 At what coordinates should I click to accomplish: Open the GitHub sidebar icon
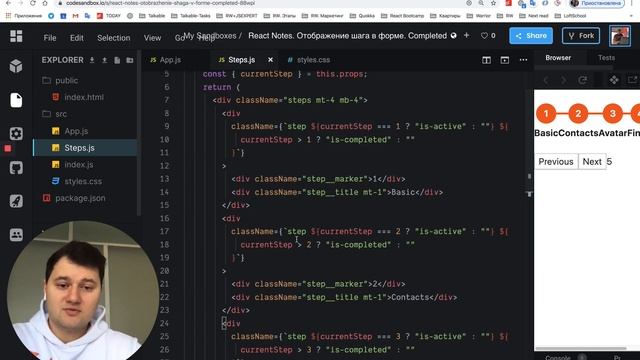coord(16,167)
